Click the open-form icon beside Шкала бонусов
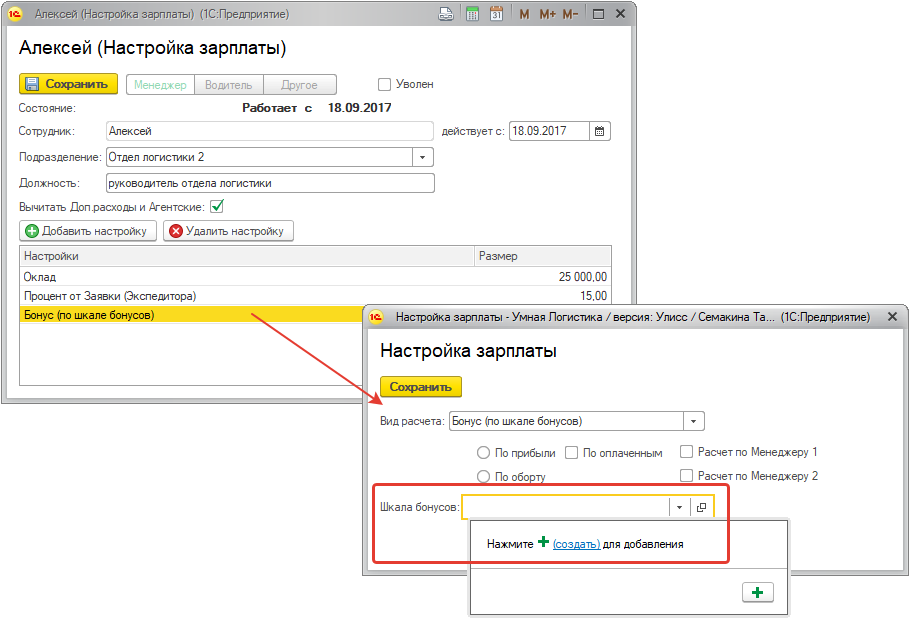Screen dimensions: 909x619 [x=701, y=507]
